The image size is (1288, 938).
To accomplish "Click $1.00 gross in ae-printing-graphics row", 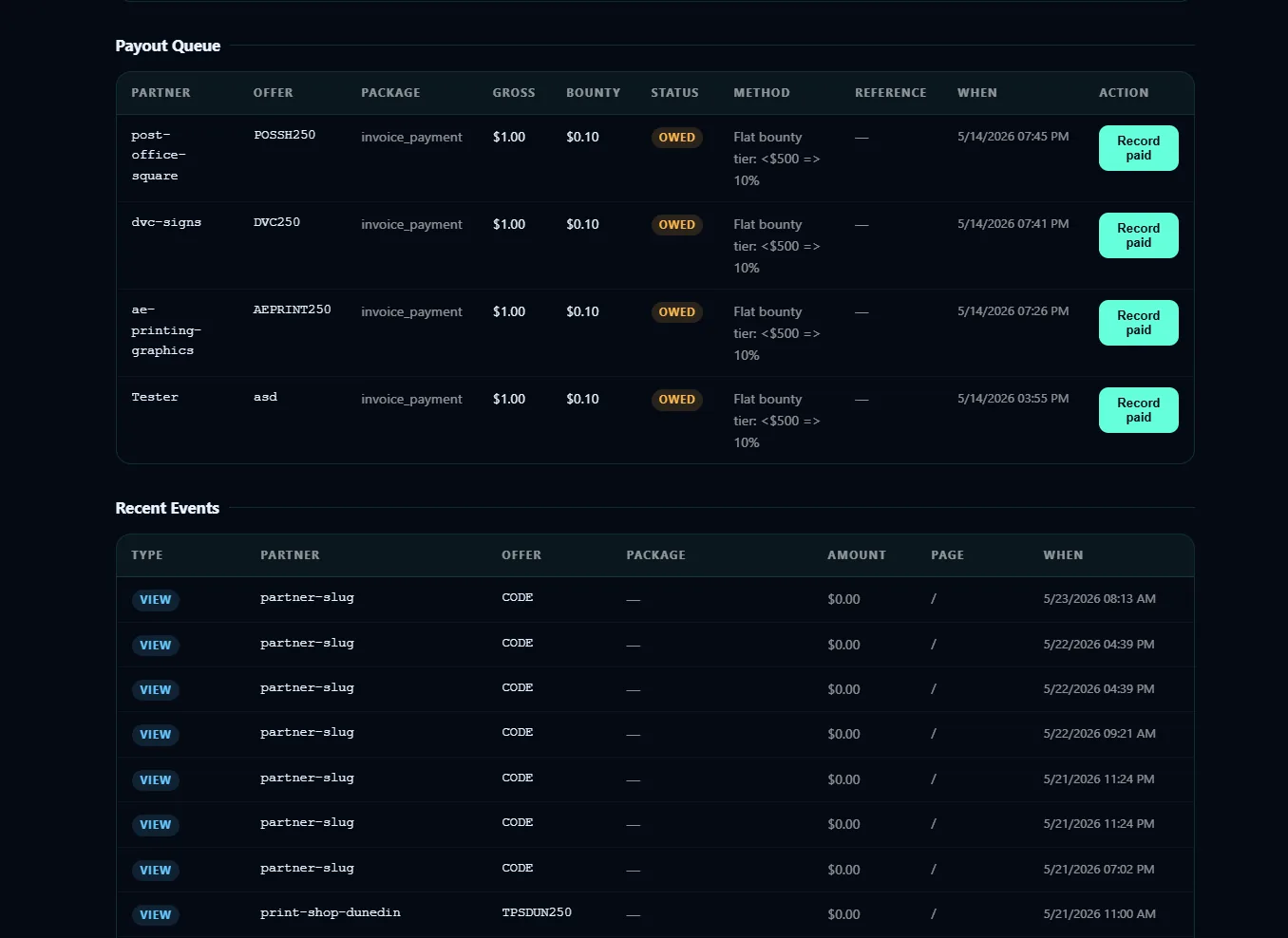I will (509, 311).
